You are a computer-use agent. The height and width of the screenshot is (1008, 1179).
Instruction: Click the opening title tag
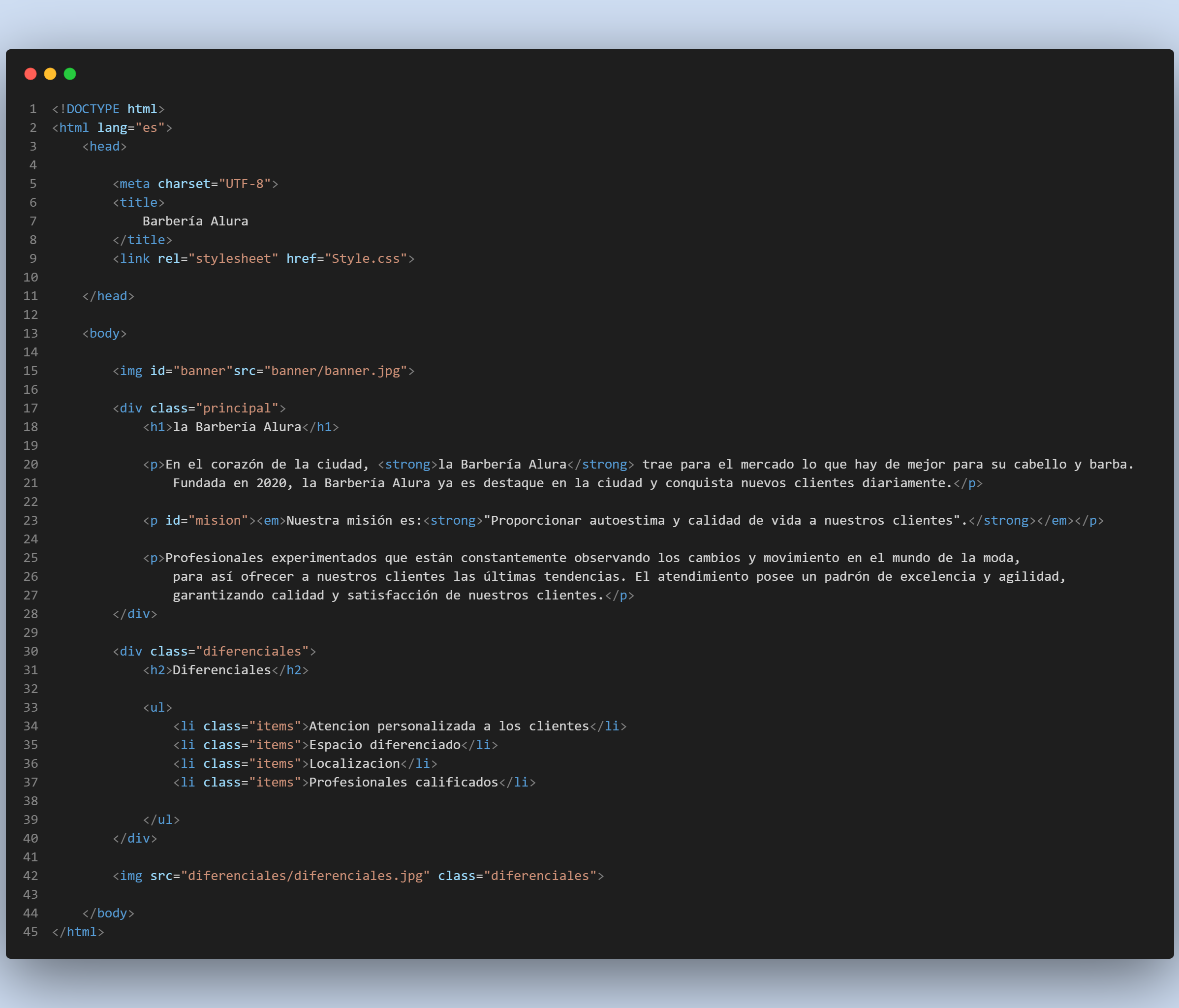pyautogui.click(x=139, y=203)
